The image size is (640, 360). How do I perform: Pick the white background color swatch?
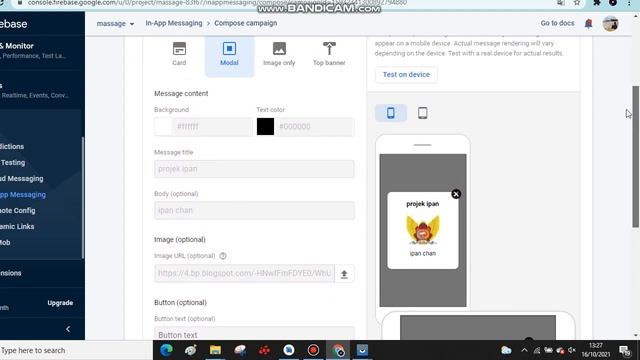click(x=163, y=127)
